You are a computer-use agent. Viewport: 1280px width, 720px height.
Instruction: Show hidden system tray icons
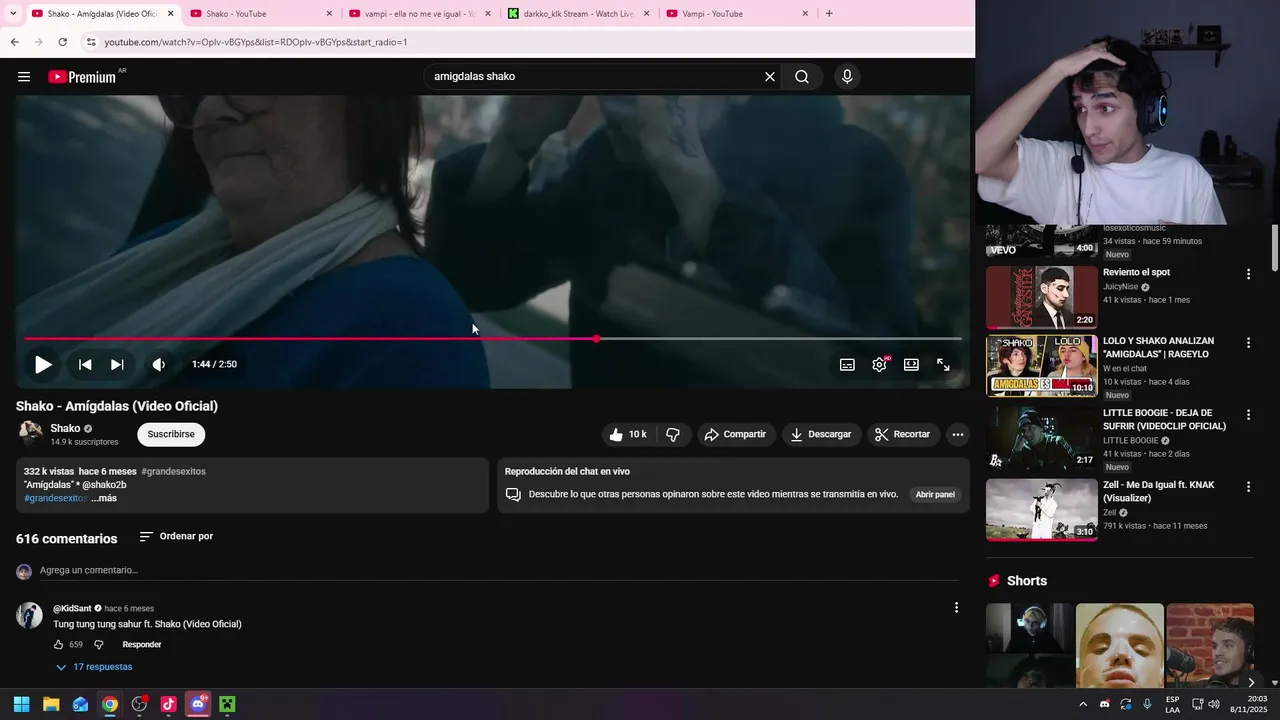[1082, 704]
